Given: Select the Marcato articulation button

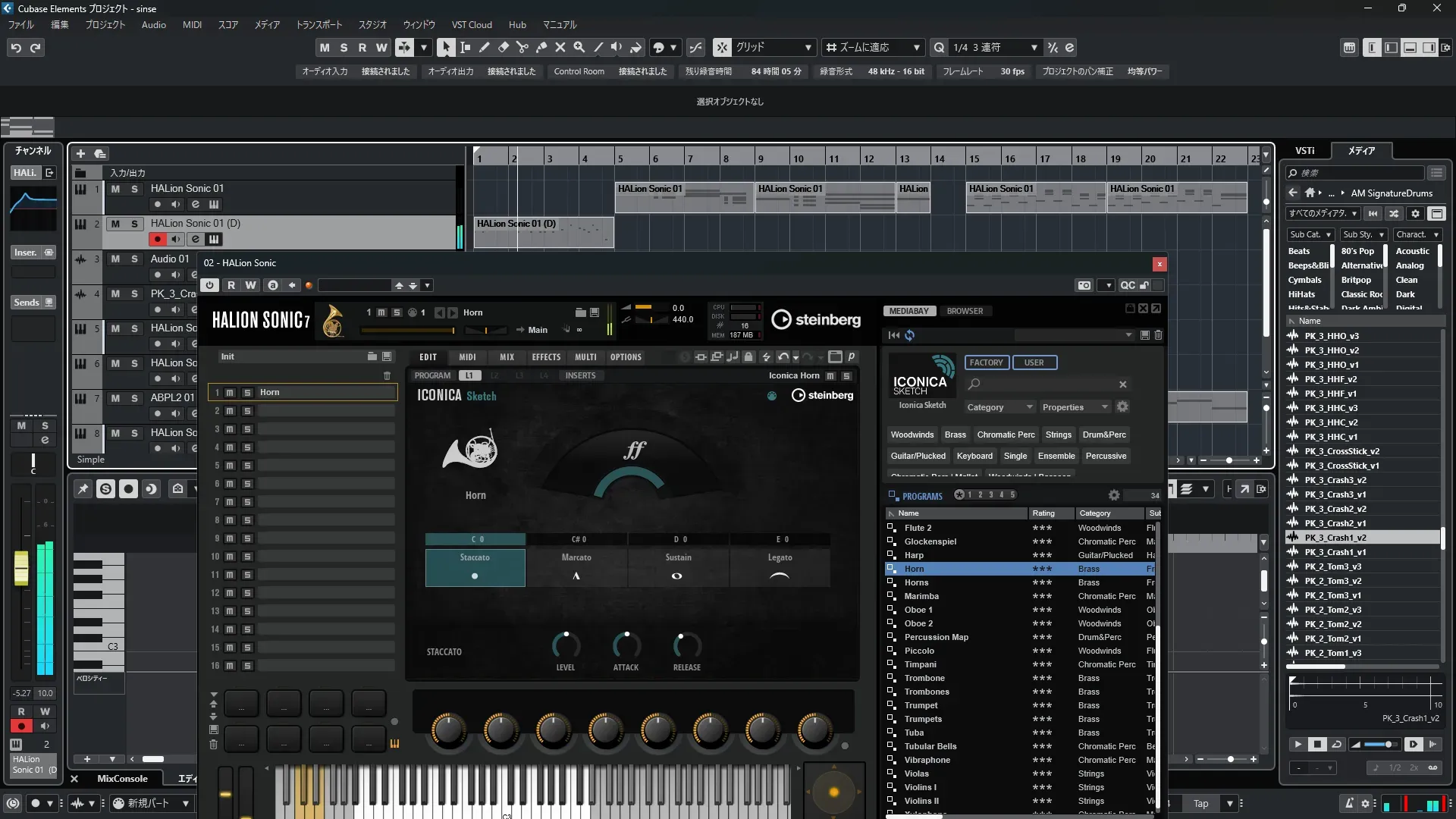Looking at the screenshot, I should [x=576, y=567].
